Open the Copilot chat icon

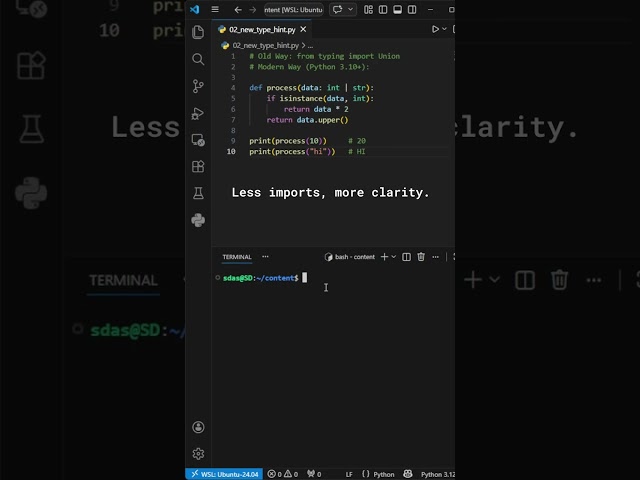(x=338, y=9)
